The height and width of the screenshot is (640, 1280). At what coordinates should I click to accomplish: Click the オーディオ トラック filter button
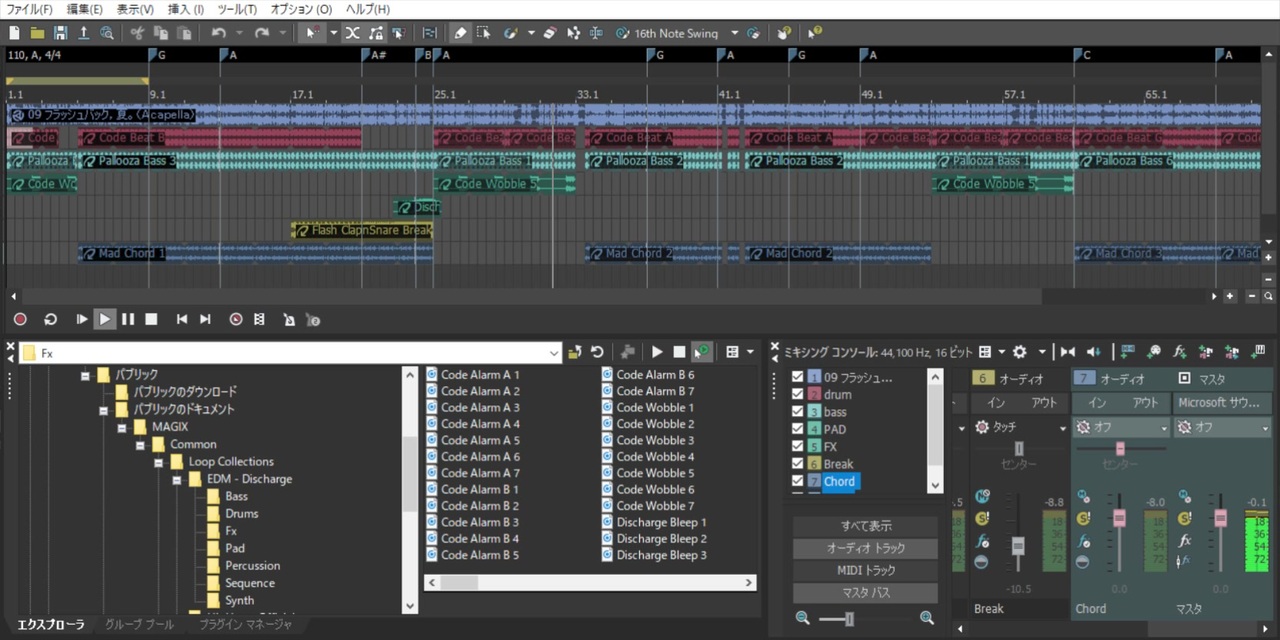coord(866,548)
